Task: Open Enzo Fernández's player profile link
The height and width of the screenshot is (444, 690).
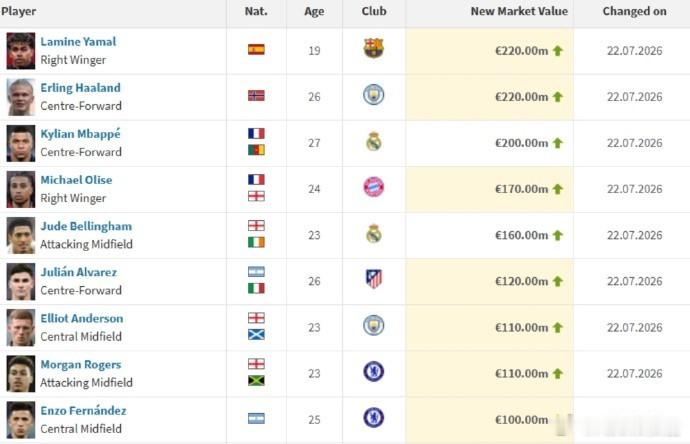Action: coord(83,411)
